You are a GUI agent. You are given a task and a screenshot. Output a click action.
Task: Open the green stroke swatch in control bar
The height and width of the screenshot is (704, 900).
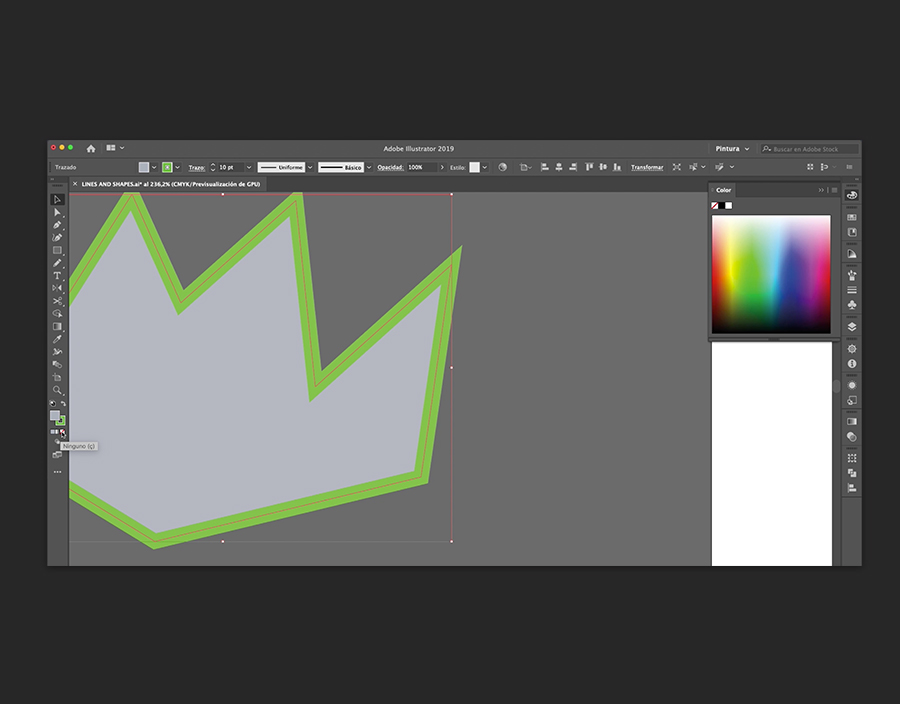[167, 167]
